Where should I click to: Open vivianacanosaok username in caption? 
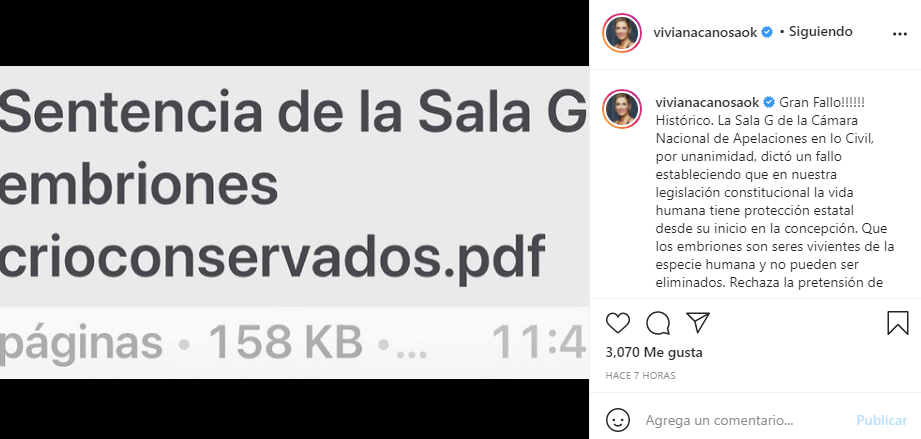[x=708, y=103]
